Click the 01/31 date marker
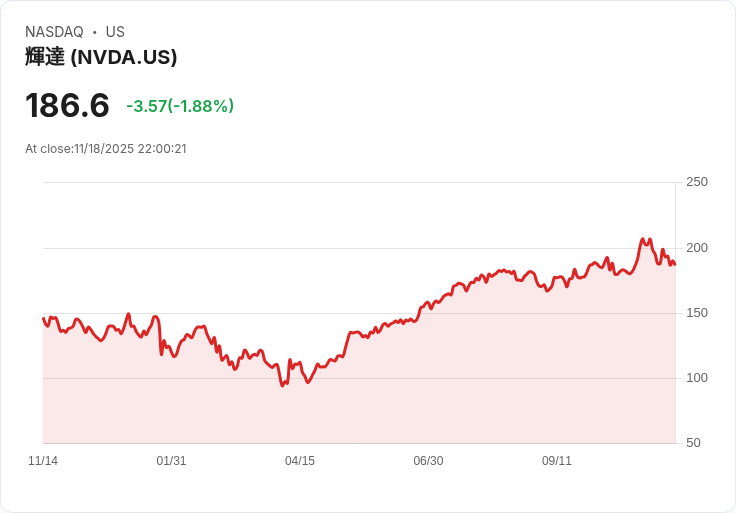The image size is (736, 513). (171, 461)
